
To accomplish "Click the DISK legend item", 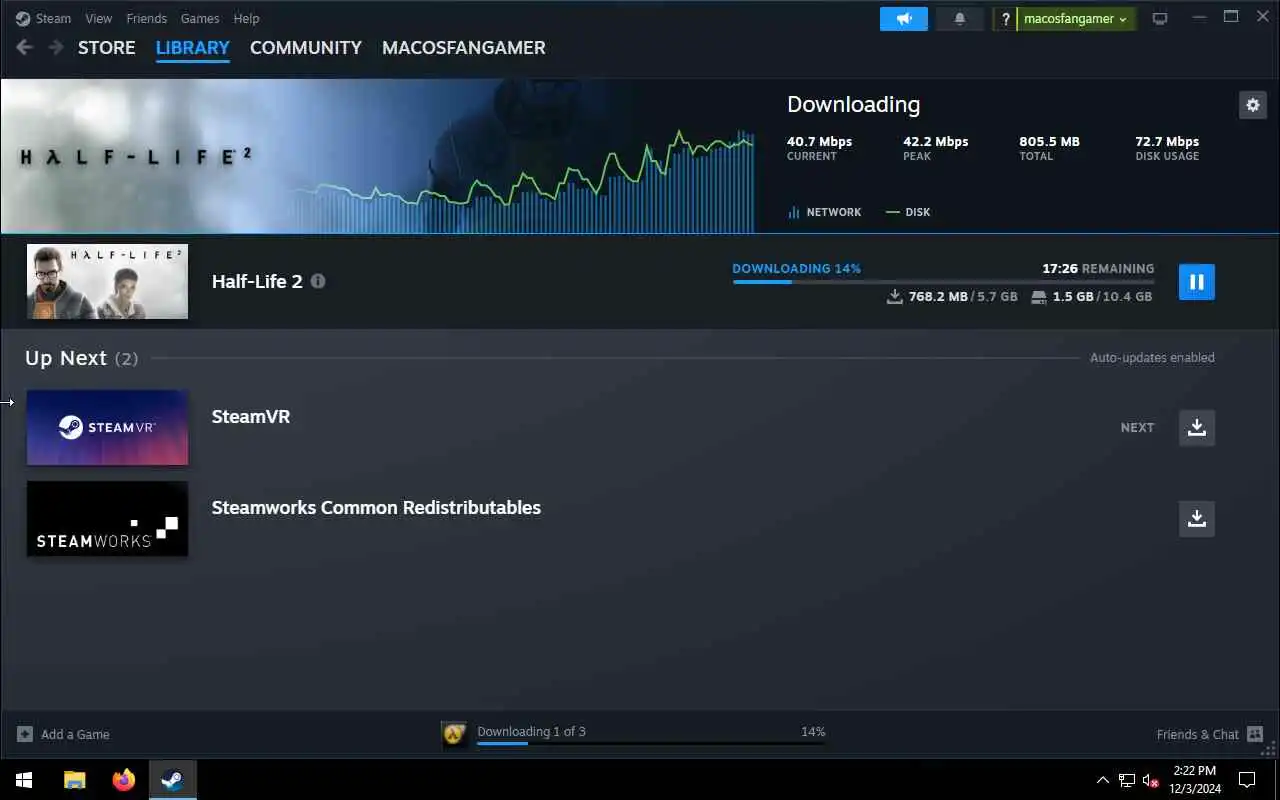I will pyautogui.click(x=908, y=212).
